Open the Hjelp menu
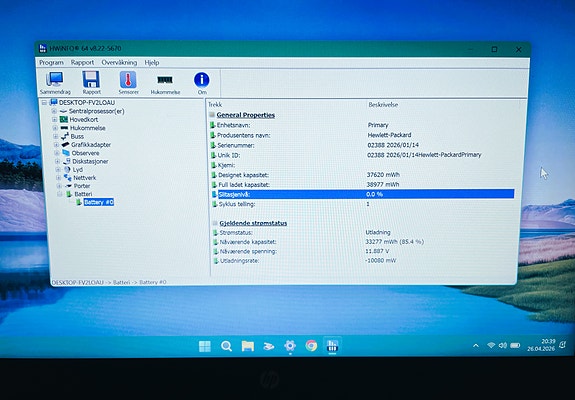The height and width of the screenshot is (400, 575). [x=151, y=62]
